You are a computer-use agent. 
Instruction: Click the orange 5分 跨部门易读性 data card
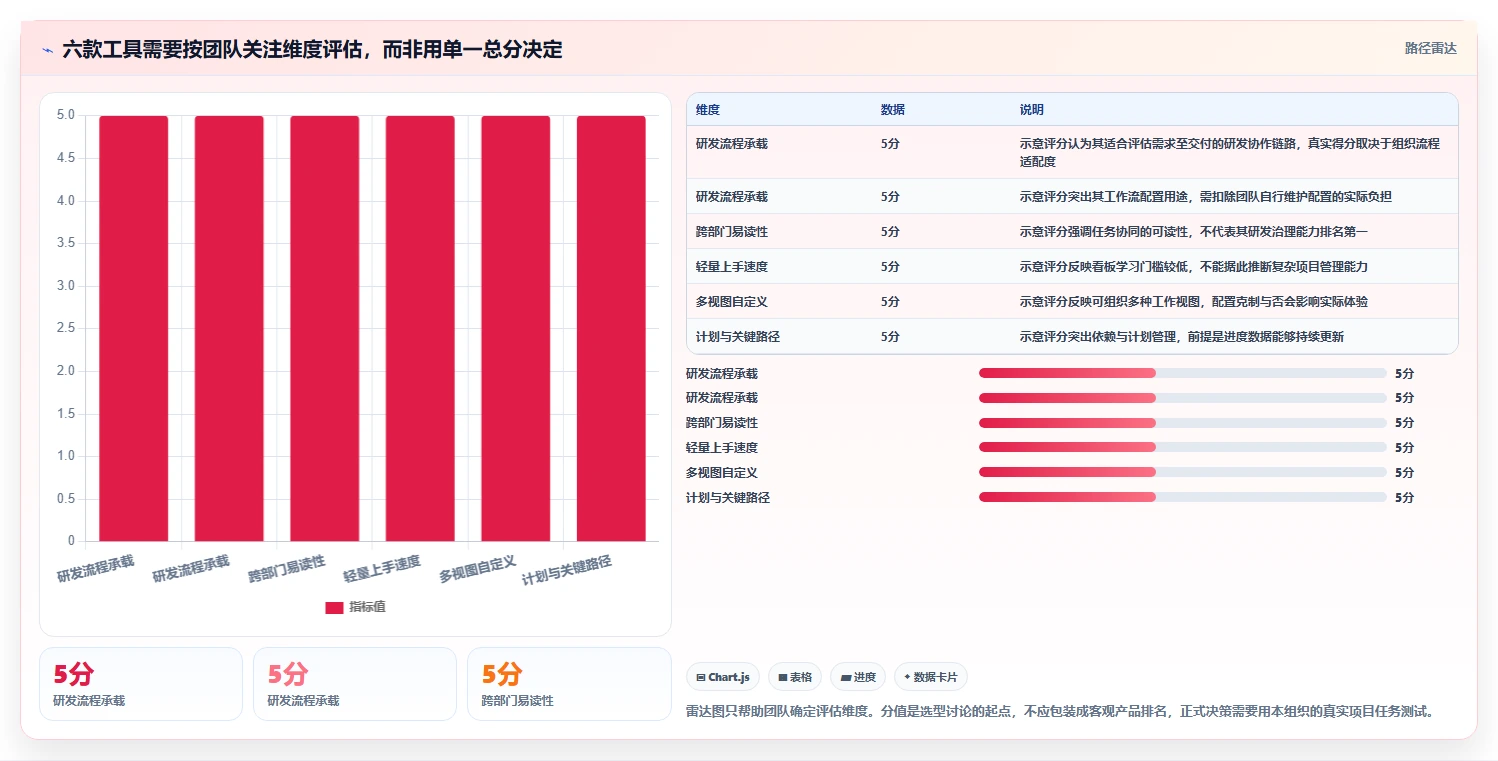click(x=569, y=684)
